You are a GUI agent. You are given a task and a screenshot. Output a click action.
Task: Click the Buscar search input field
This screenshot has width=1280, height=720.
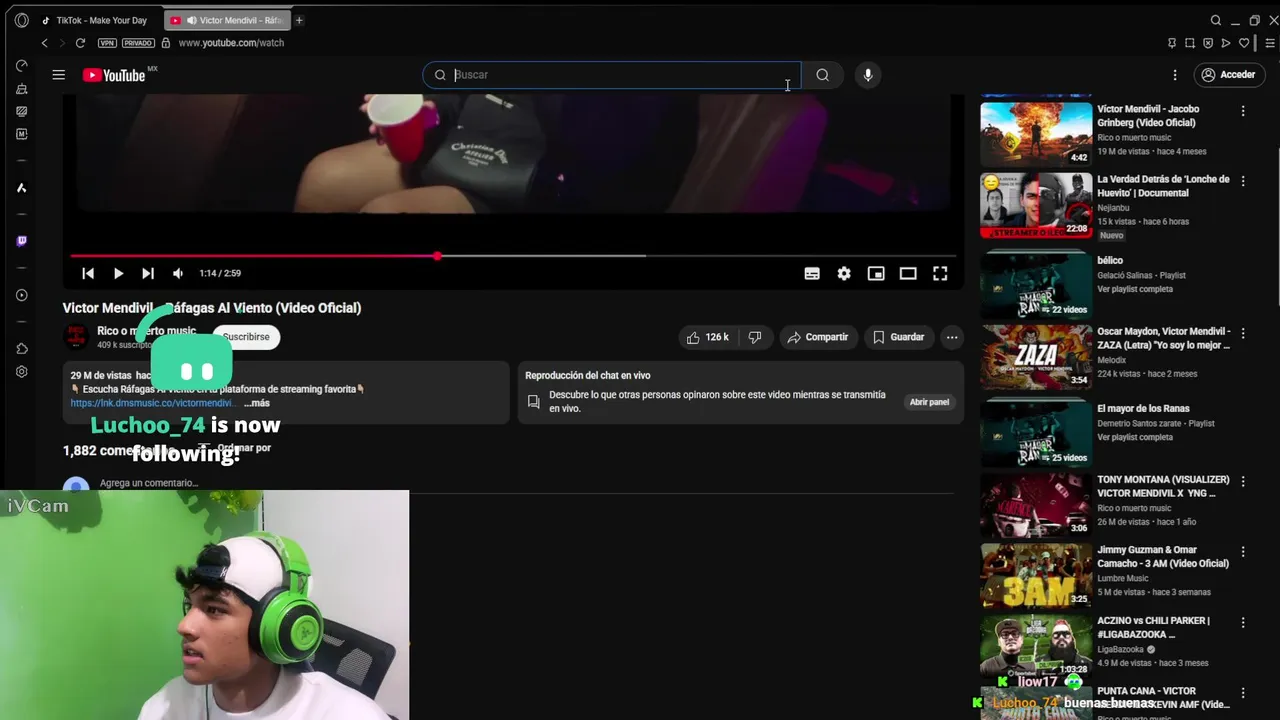612,75
